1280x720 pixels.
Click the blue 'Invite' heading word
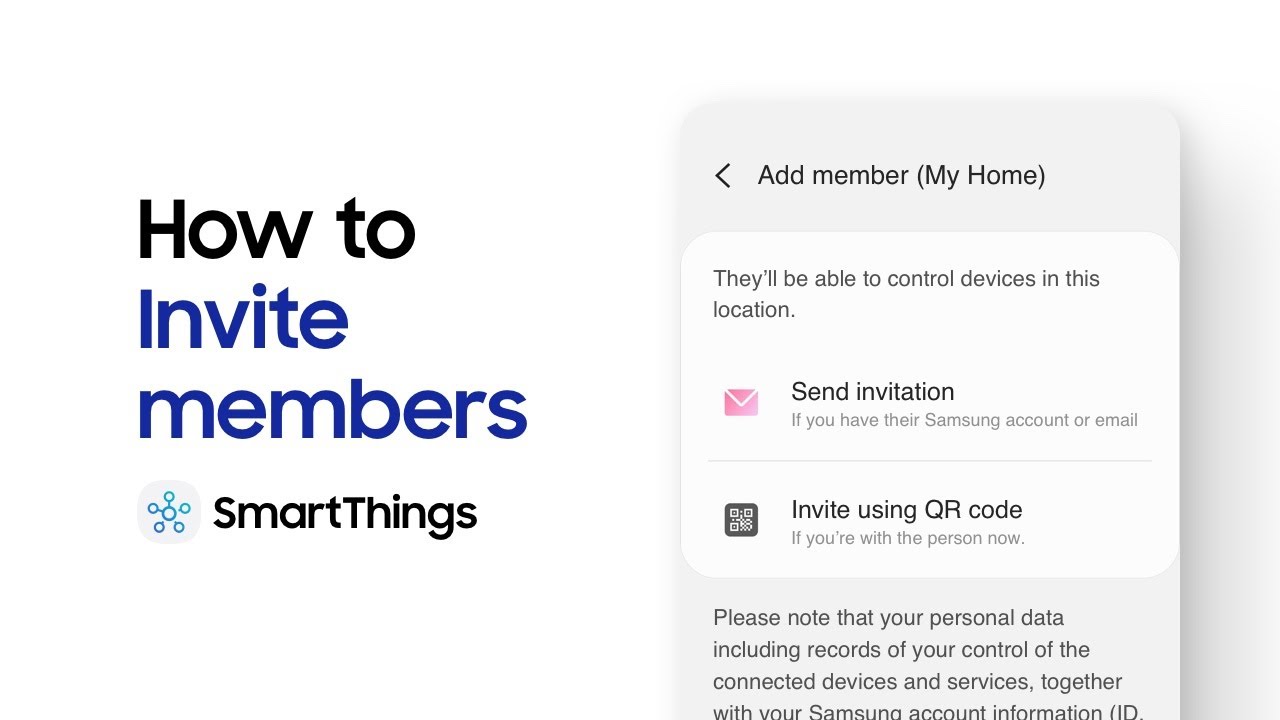[x=243, y=319]
